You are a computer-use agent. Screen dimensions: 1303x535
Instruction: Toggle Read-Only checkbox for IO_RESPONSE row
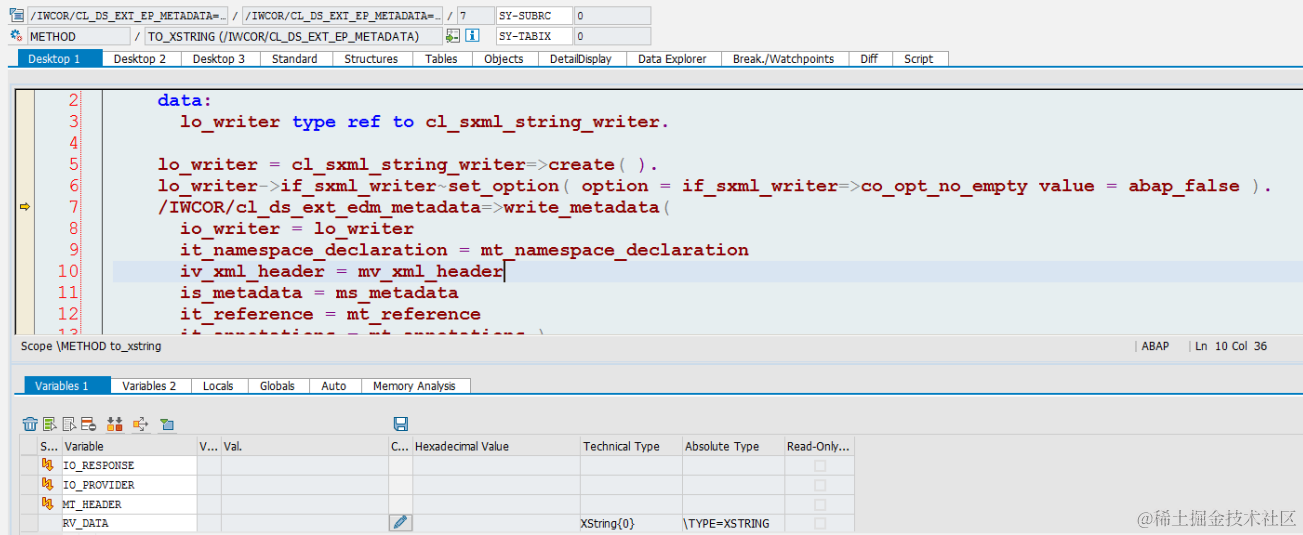coord(820,466)
